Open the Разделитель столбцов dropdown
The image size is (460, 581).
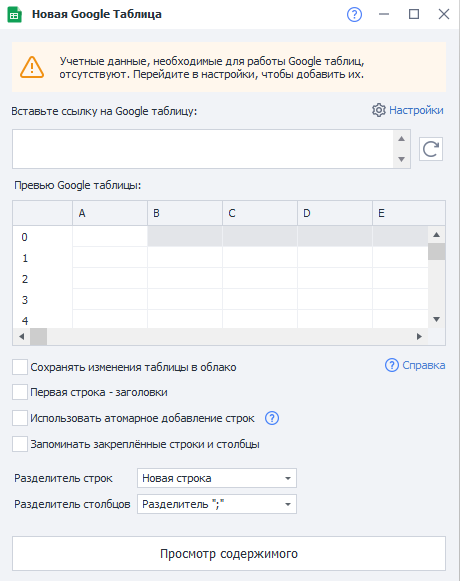[217, 504]
